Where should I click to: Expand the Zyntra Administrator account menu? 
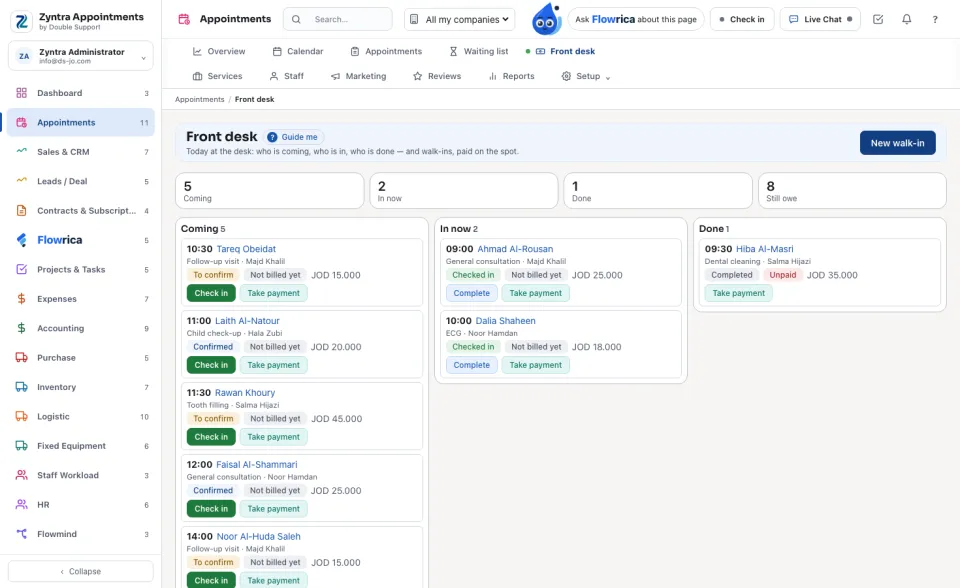coord(81,56)
